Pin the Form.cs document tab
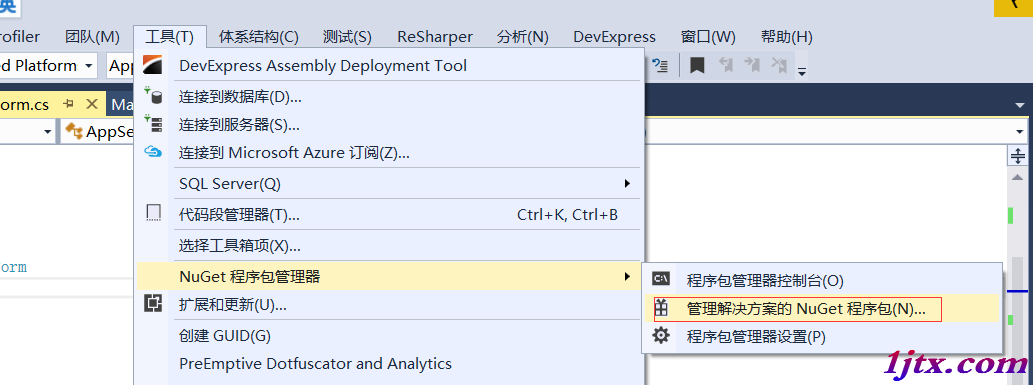Image resolution: width=1033 pixels, height=385 pixels. point(69,104)
